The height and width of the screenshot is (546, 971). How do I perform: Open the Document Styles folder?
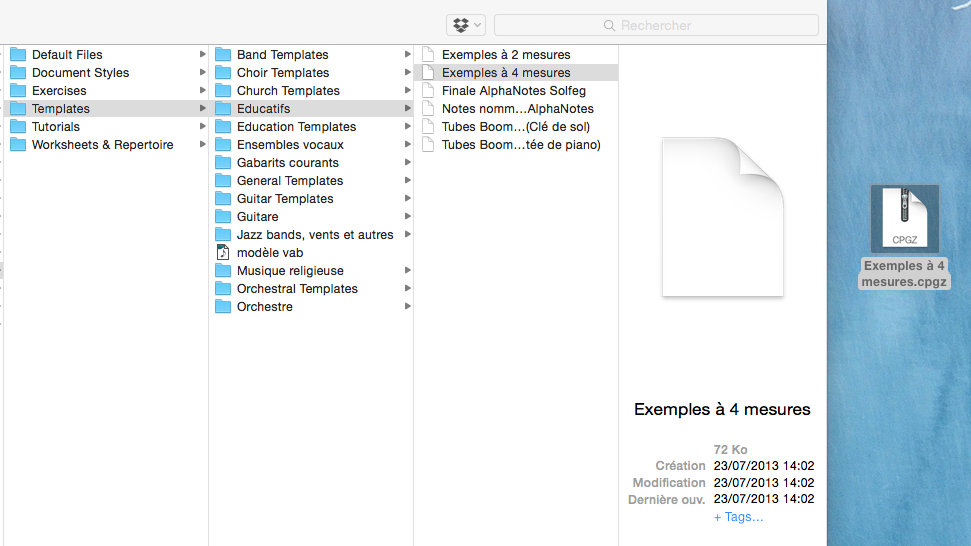pos(80,73)
